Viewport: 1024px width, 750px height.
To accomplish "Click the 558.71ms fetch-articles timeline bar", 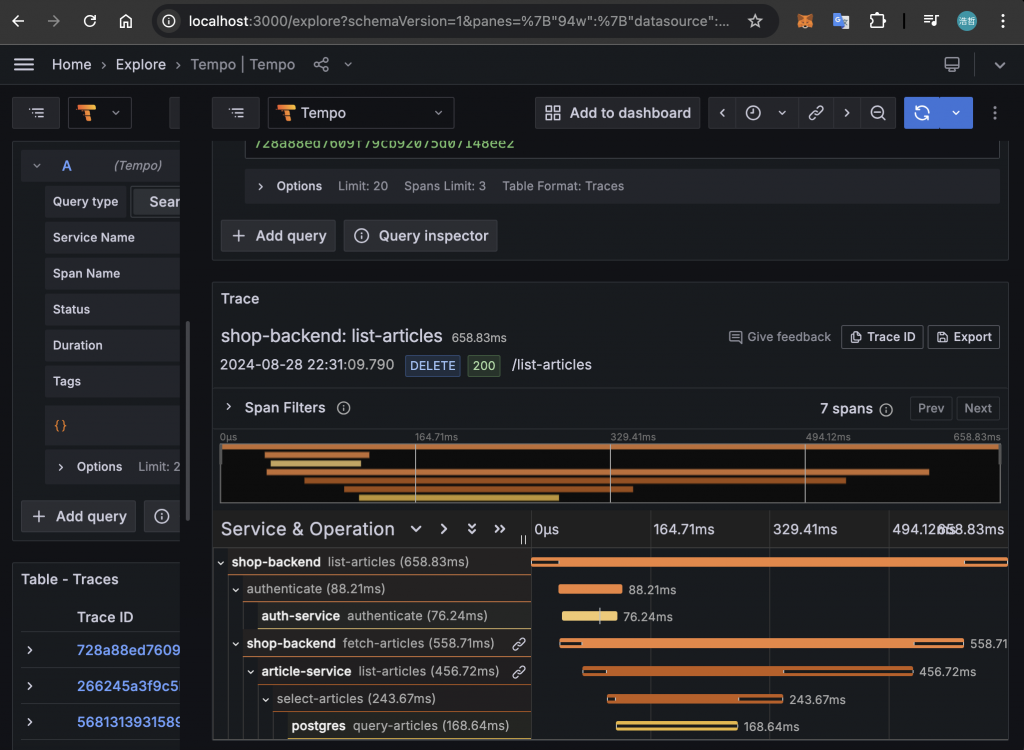I will (x=761, y=644).
